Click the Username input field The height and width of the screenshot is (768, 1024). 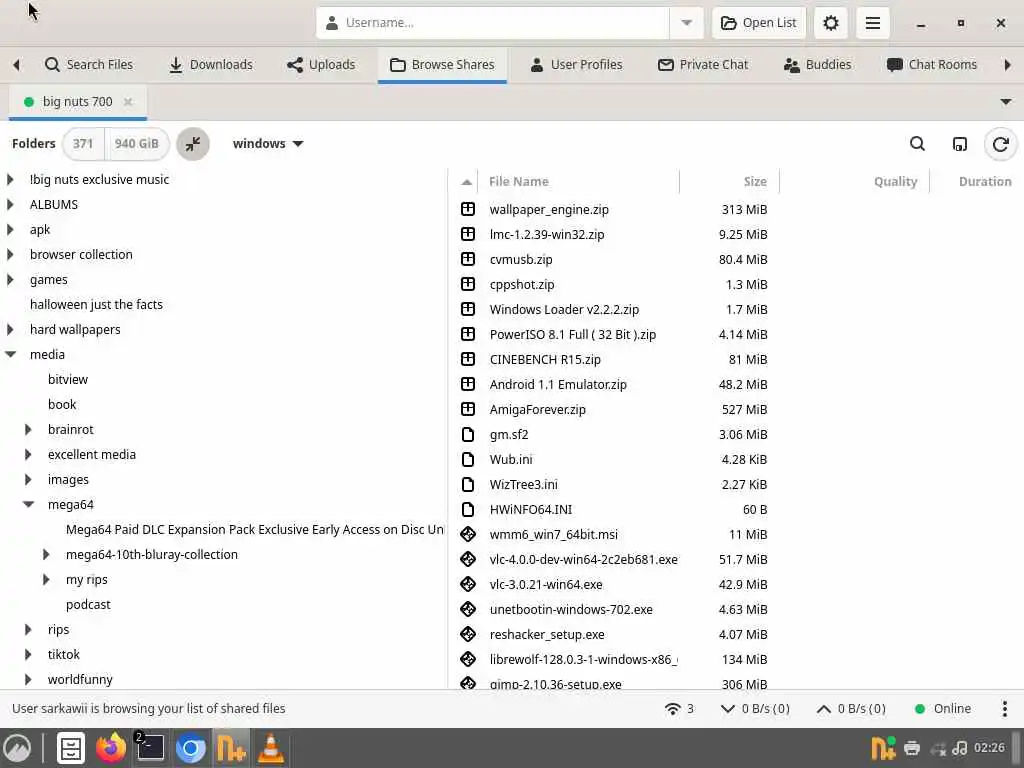492,23
